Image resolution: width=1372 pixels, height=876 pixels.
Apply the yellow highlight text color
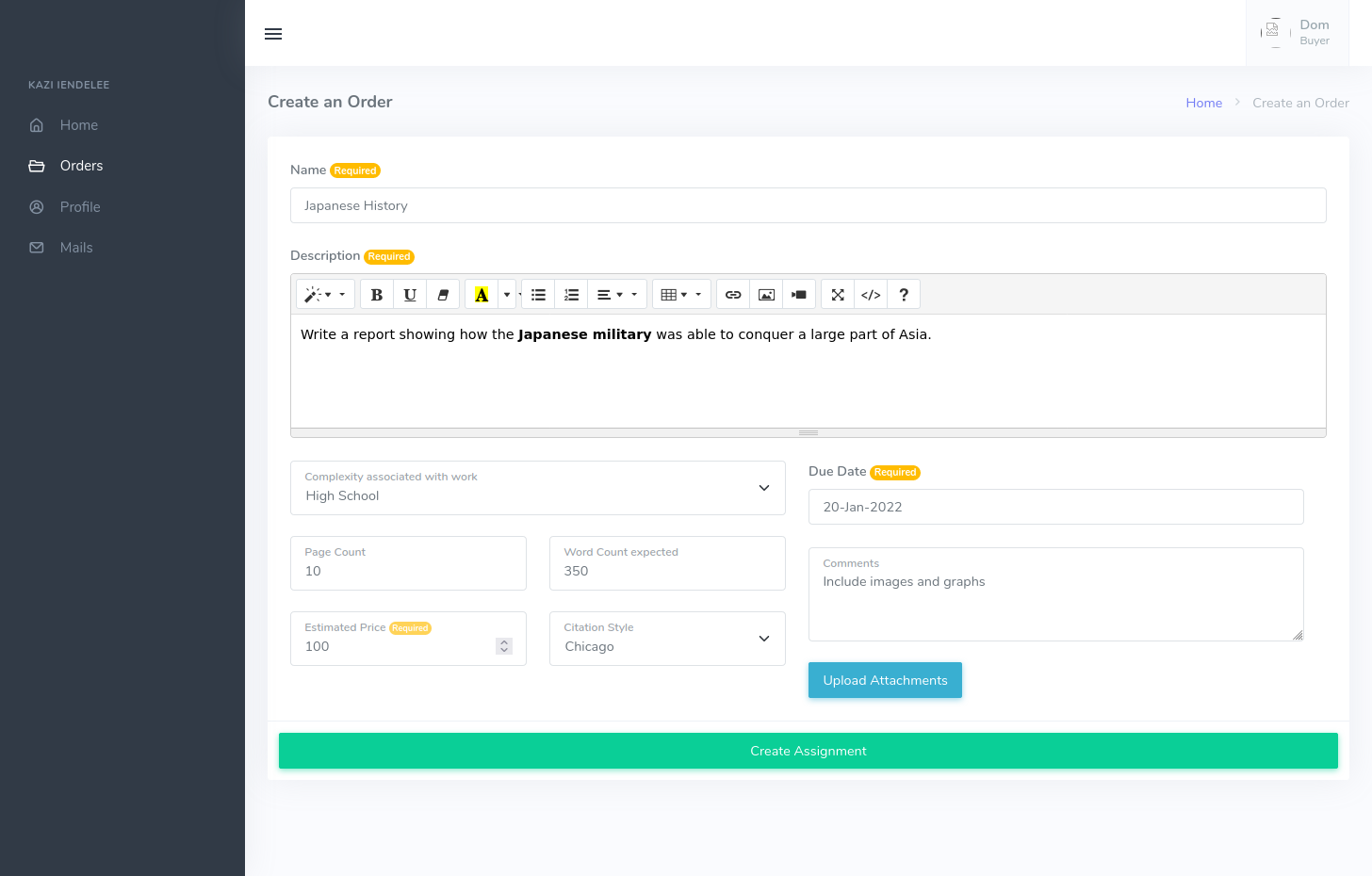pos(481,295)
